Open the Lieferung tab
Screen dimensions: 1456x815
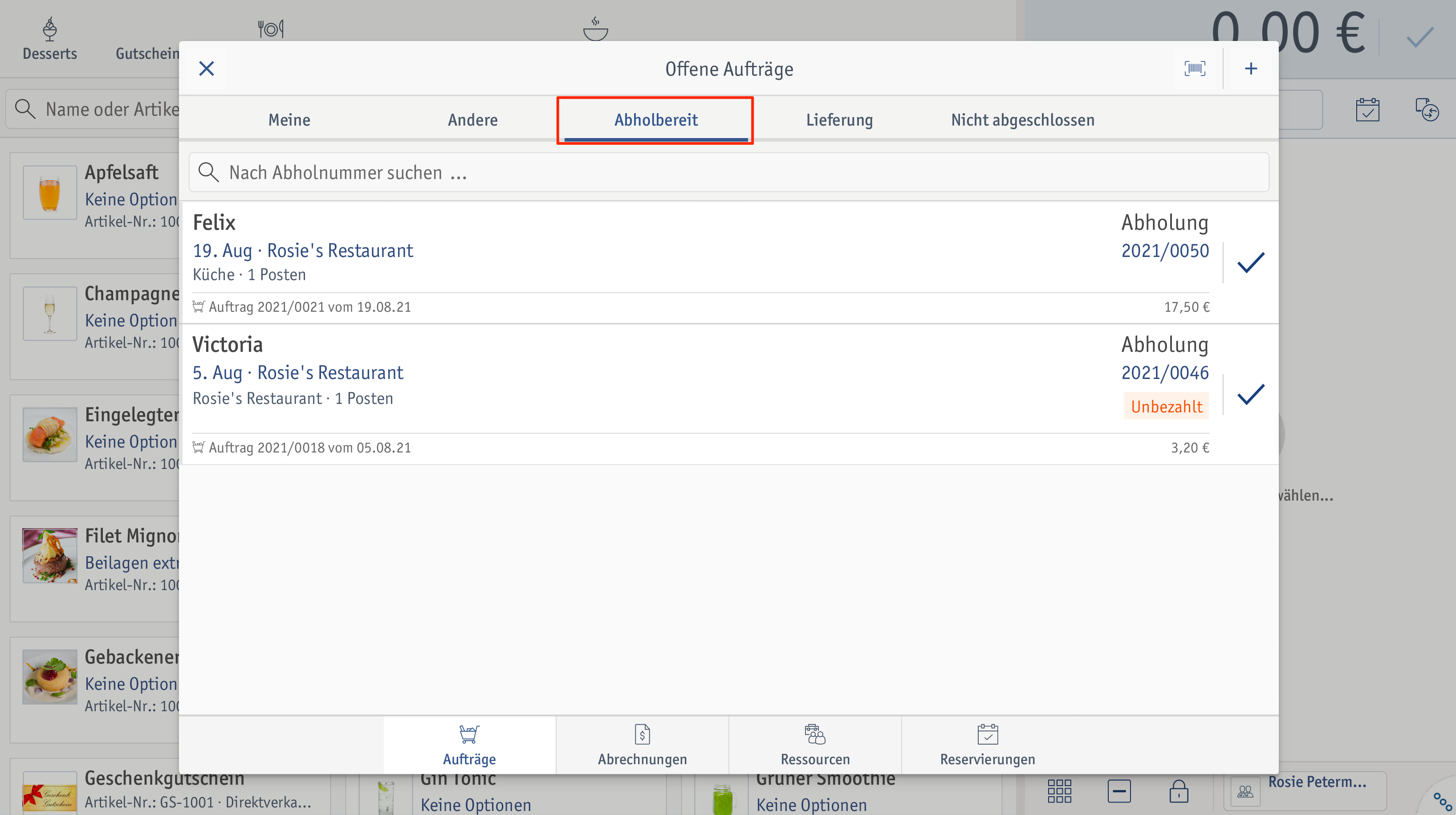[839, 120]
